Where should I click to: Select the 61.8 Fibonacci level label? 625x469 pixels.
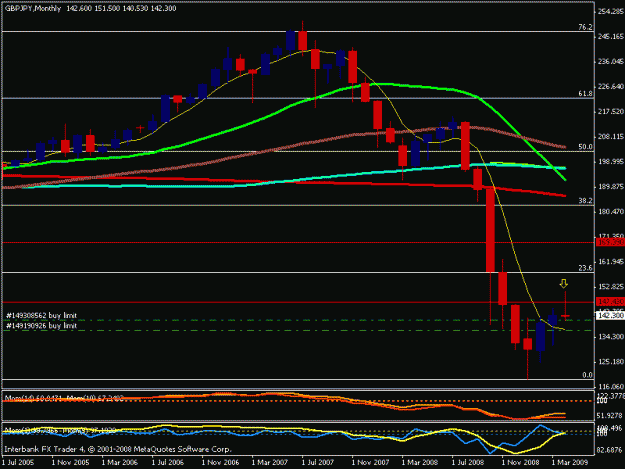[585, 94]
